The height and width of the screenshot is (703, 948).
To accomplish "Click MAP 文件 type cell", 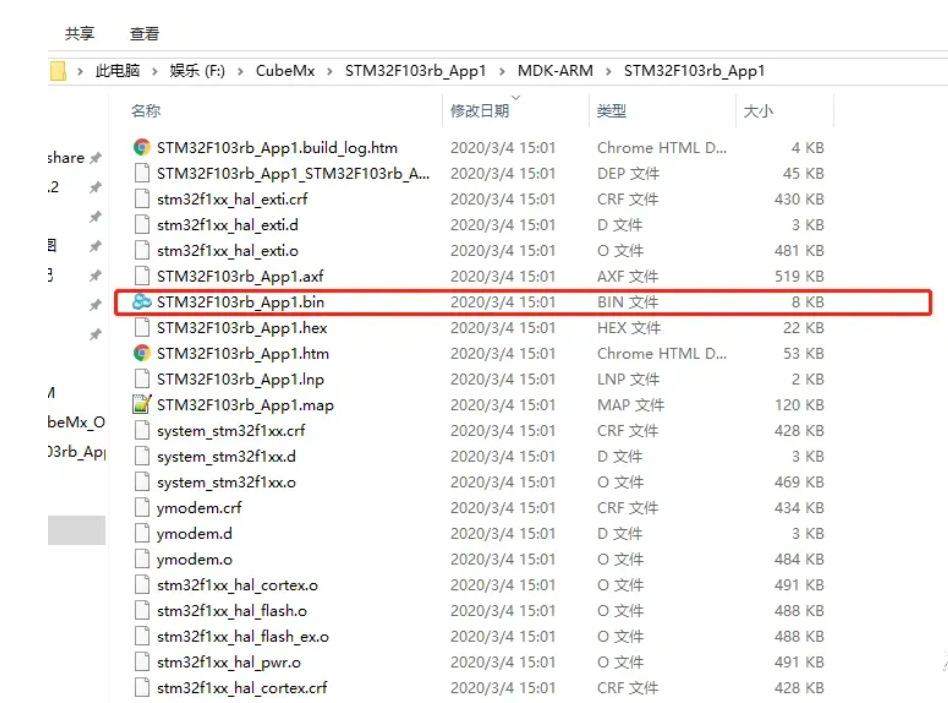I will pos(631,405).
